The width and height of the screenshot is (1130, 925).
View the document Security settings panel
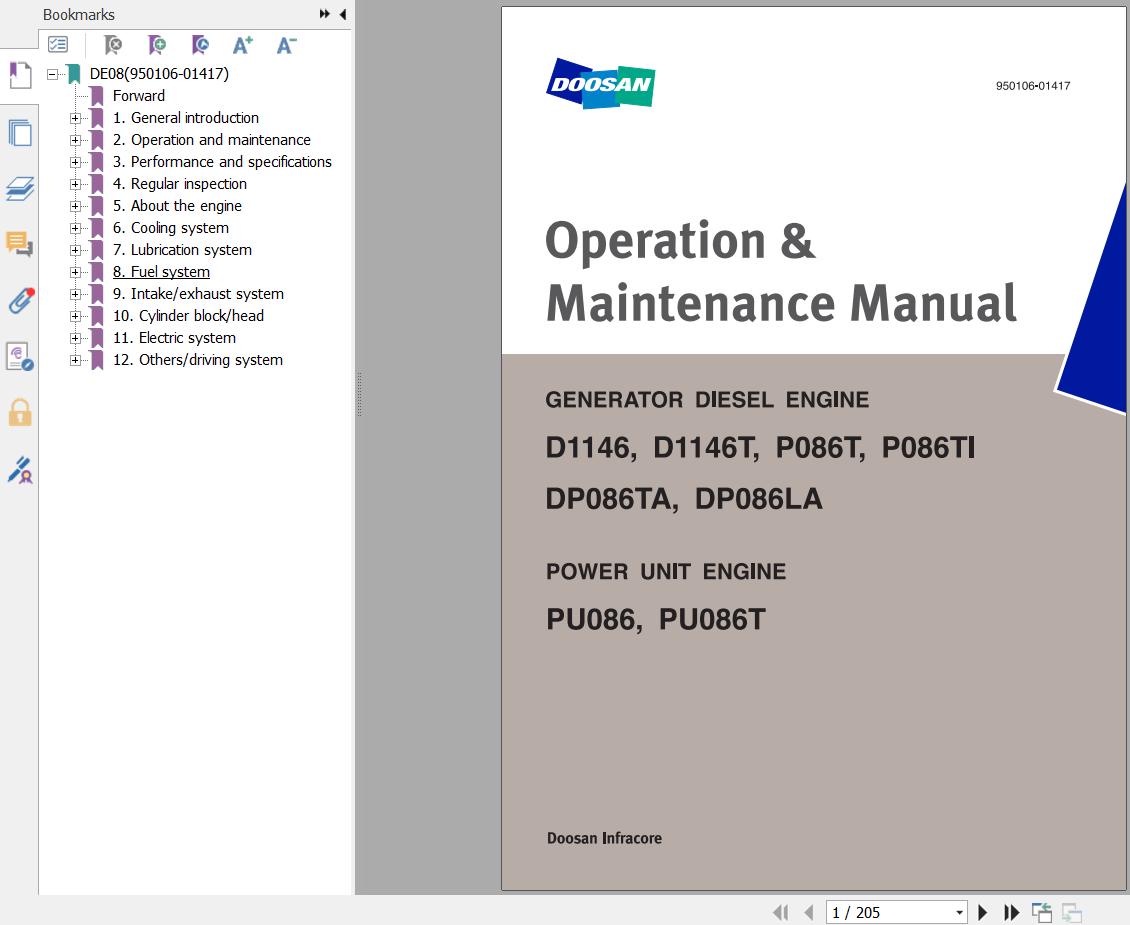pos(20,413)
